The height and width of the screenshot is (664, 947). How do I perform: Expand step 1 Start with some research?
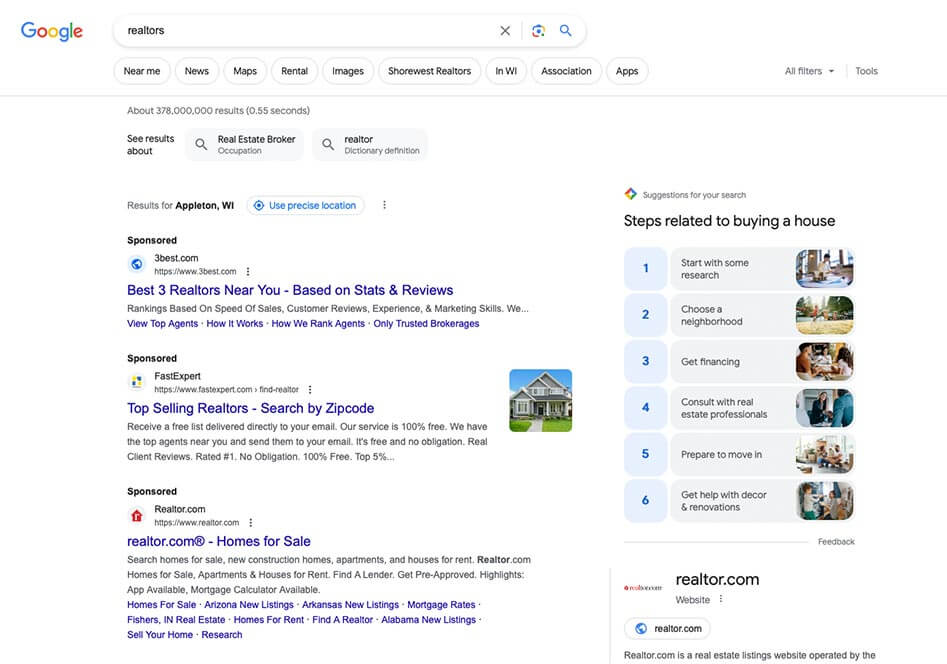(739, 269)
